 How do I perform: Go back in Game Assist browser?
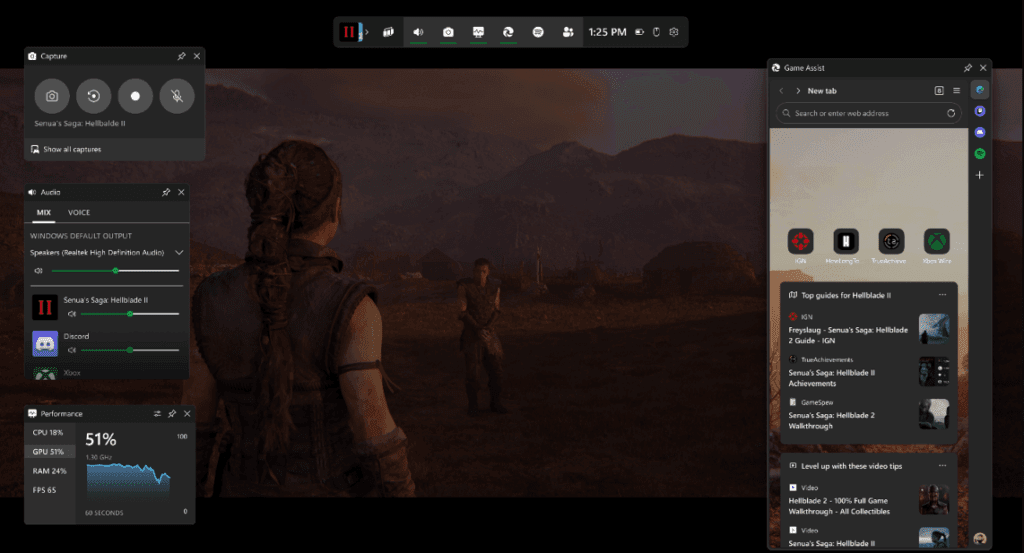click(x=781, y=91)
